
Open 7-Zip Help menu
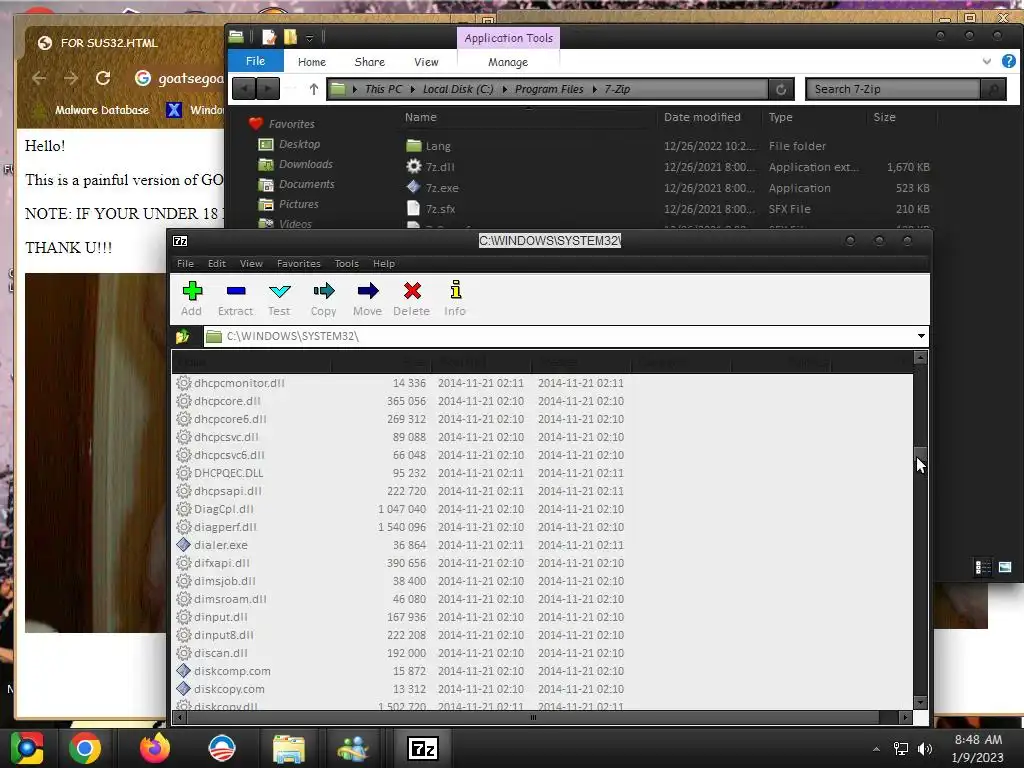(x=384, y=264)
